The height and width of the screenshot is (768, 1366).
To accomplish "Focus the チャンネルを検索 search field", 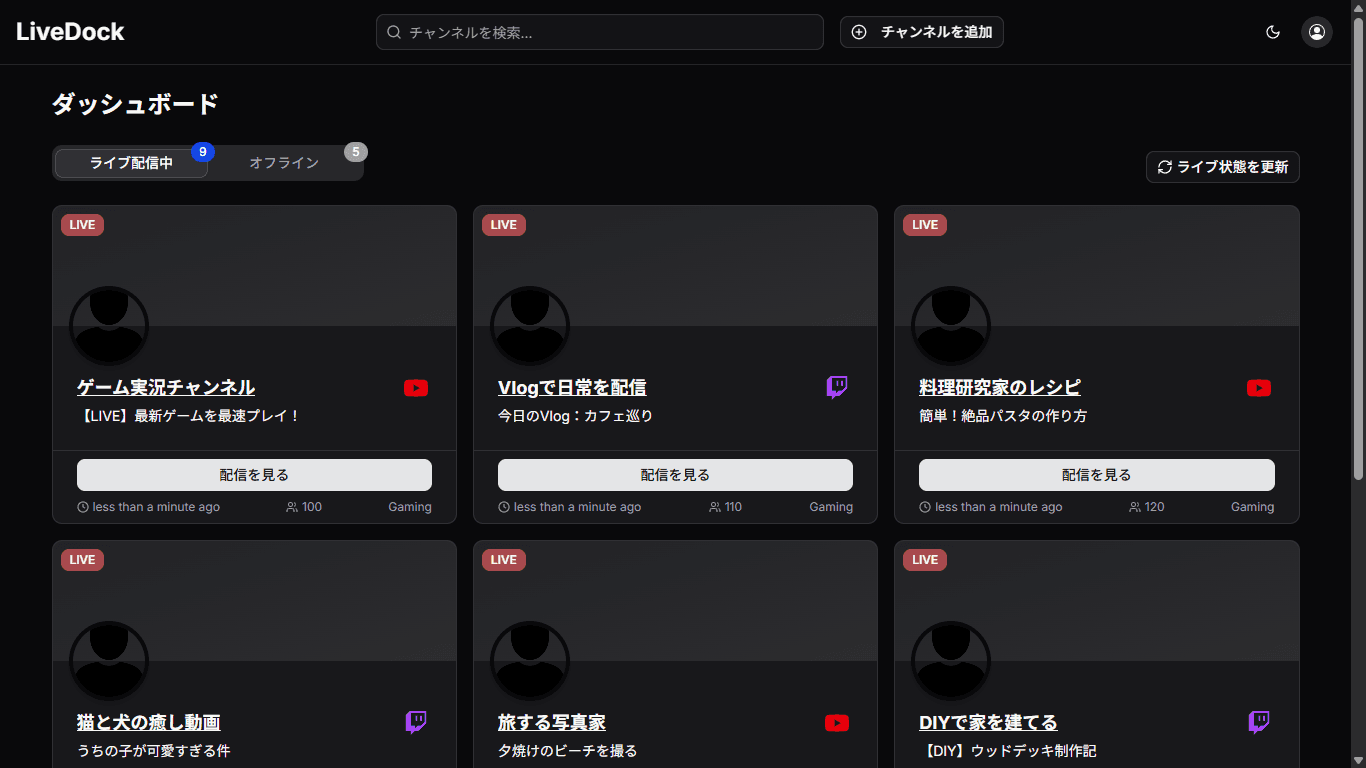I will tap(600, 32).
